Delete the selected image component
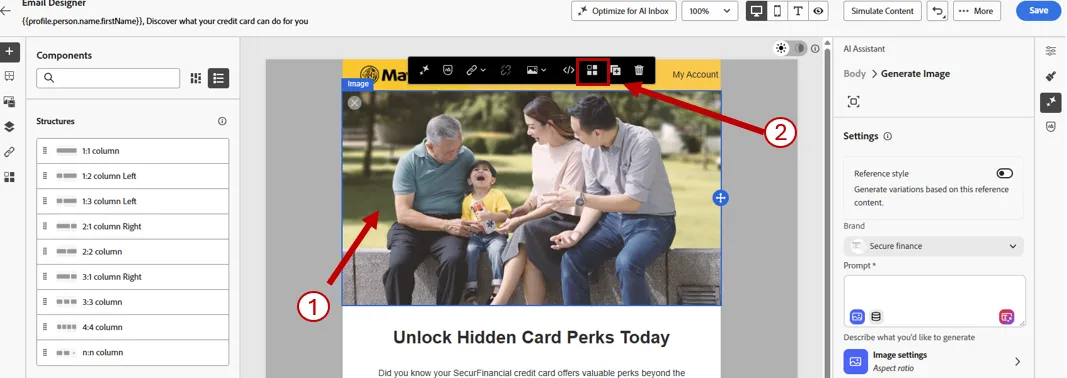 (x=639, y=69)
